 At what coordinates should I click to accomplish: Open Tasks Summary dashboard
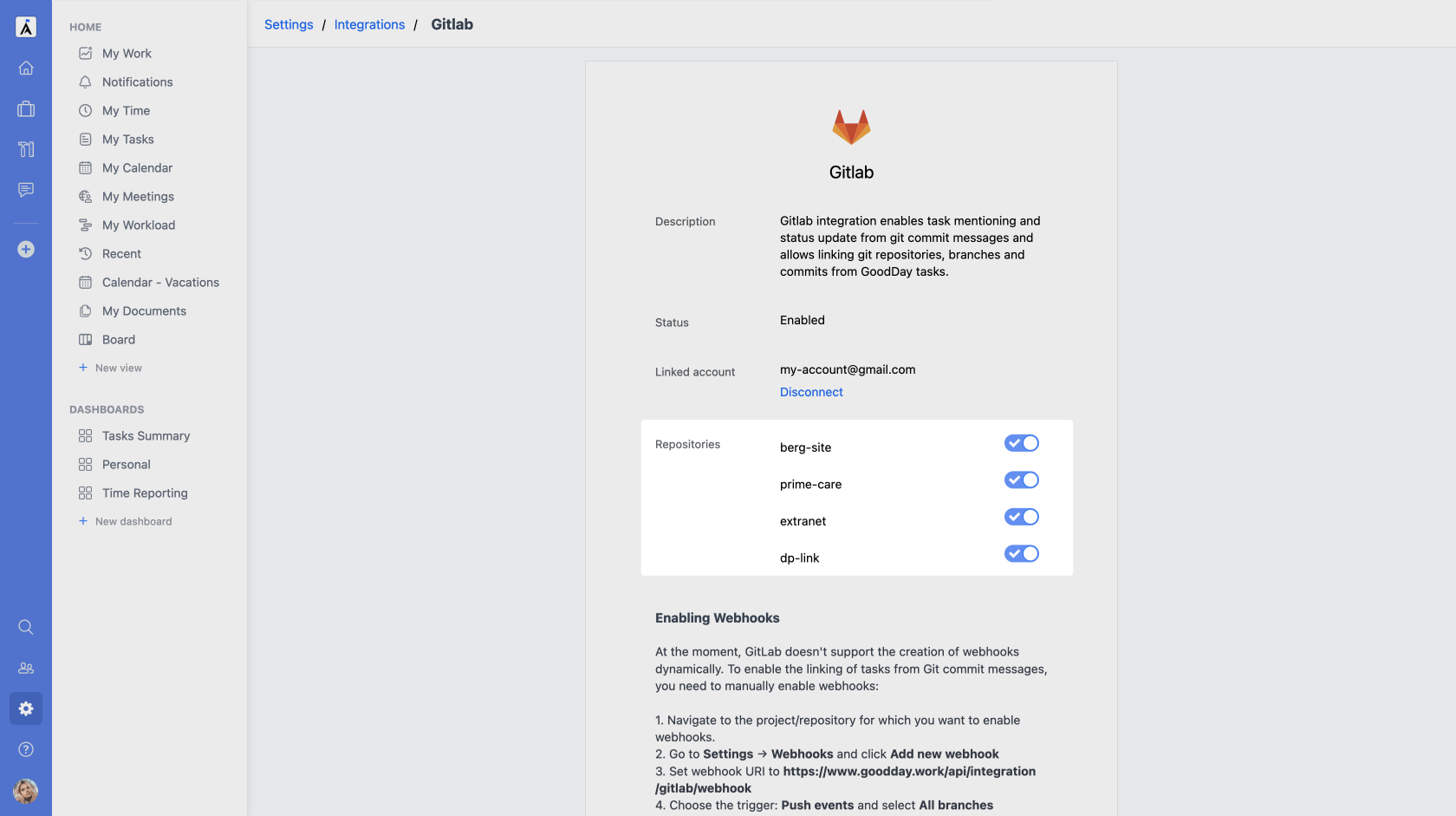(x=146, y=436)
